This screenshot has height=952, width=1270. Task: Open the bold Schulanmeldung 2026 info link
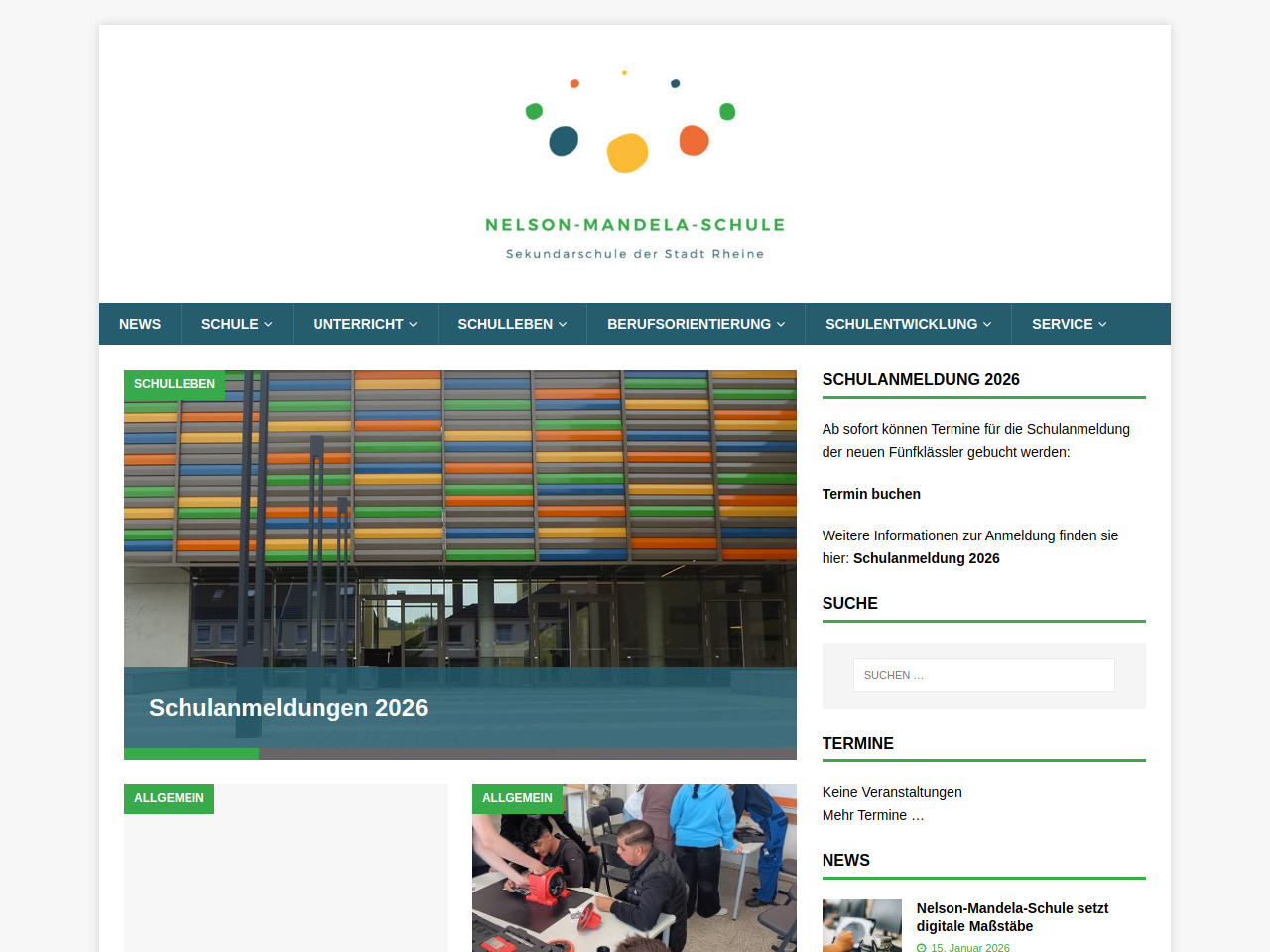tap(926, 558)
